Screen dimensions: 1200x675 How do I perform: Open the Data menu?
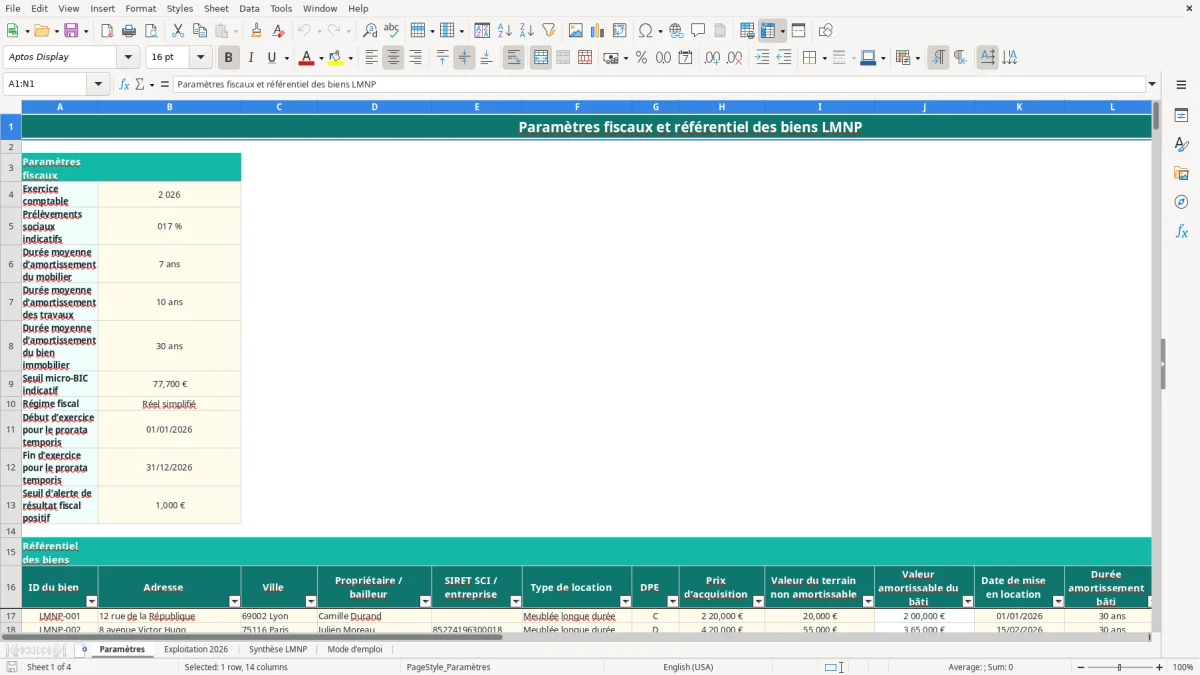[x=249, y=8]
